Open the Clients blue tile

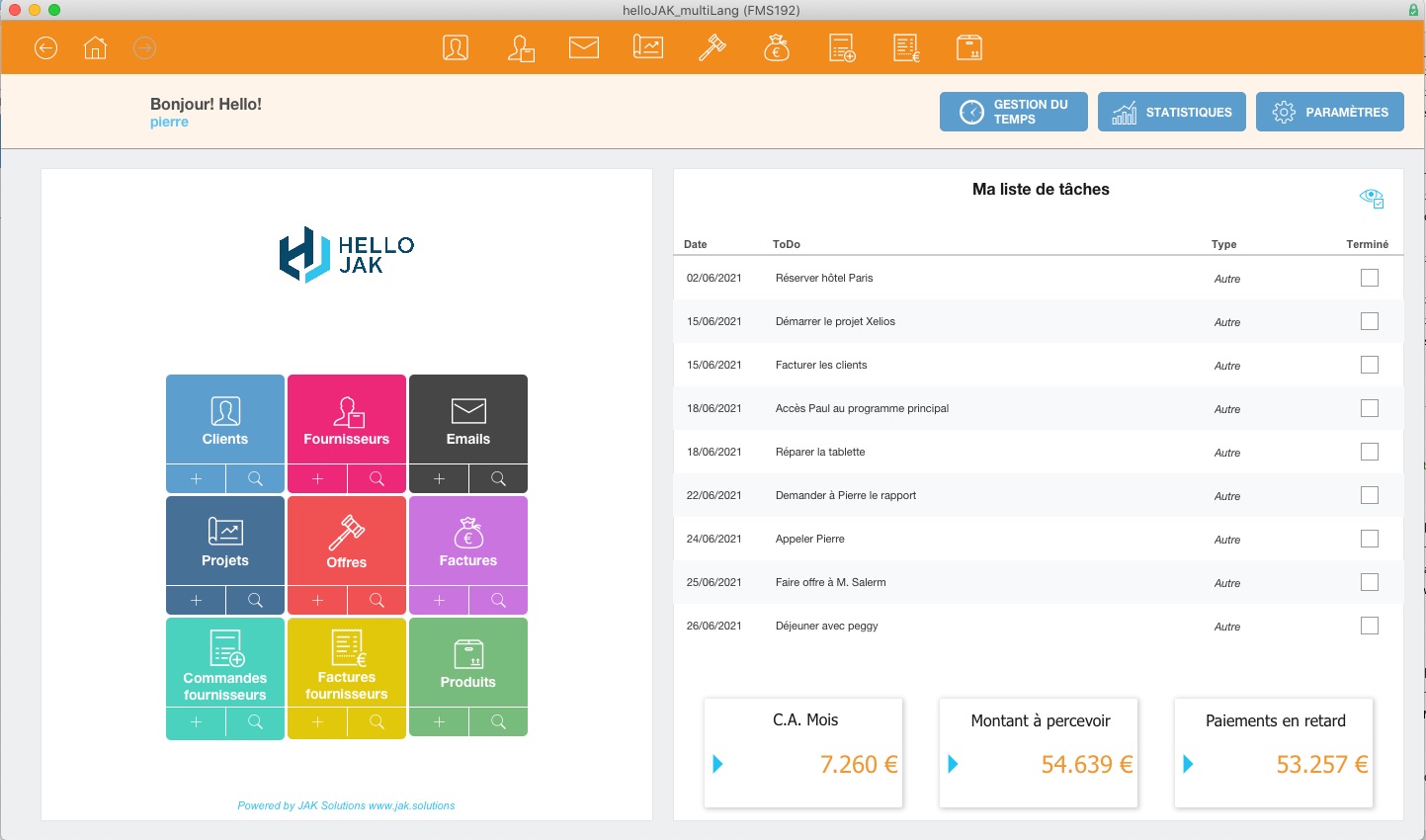coord(225,419)
